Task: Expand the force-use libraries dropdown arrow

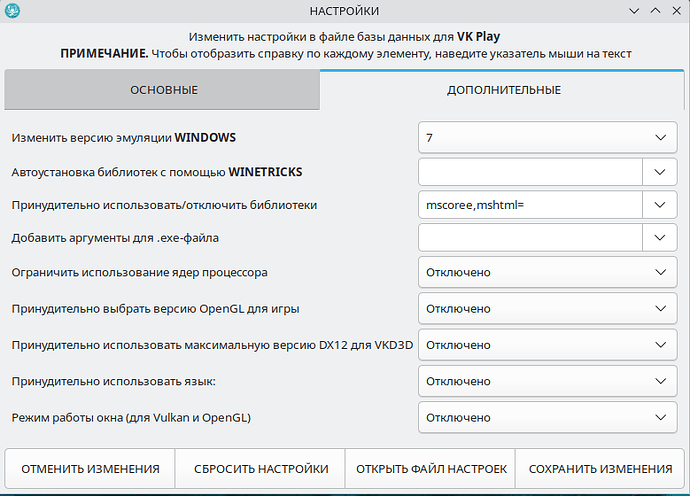Action: pos(658,205)
